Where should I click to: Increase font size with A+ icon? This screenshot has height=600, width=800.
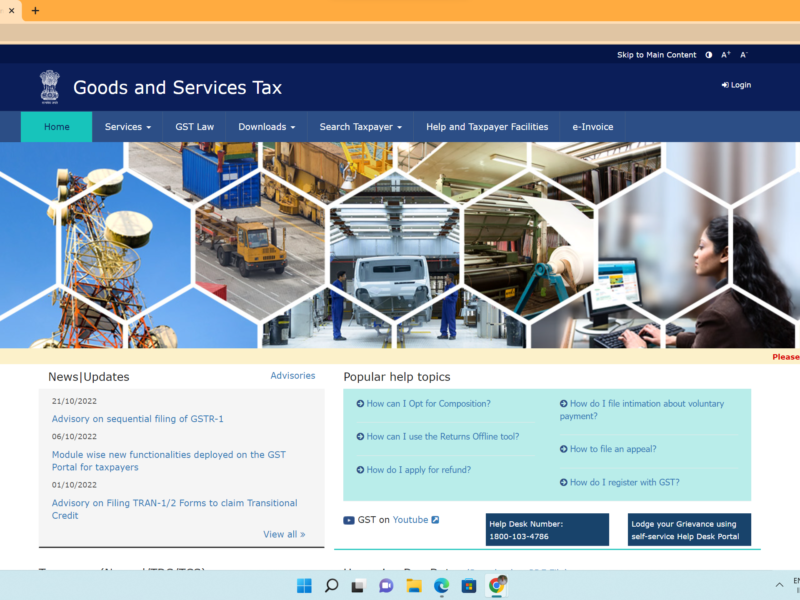coord(726,55)
